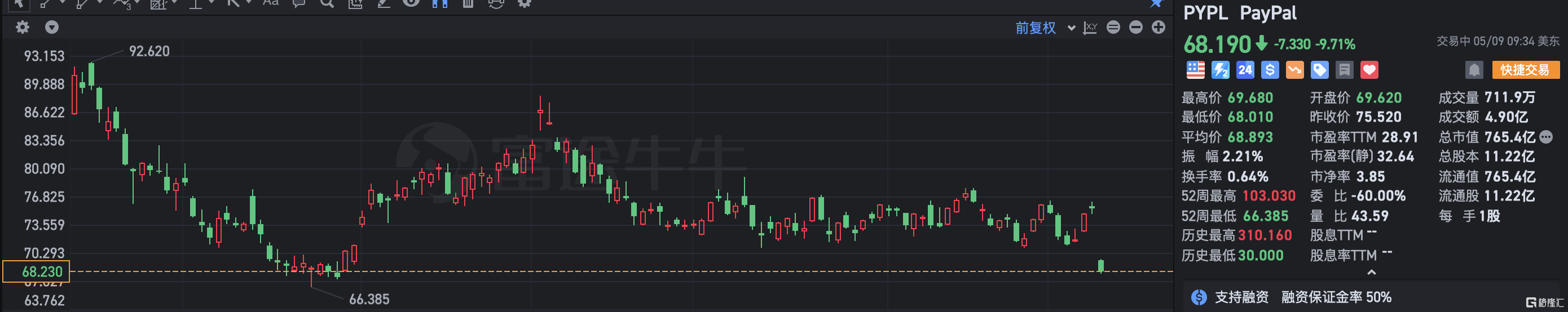Click the current price 68.190
The height and width of the screenshot is (312, 1568).
click(1217, 44)
